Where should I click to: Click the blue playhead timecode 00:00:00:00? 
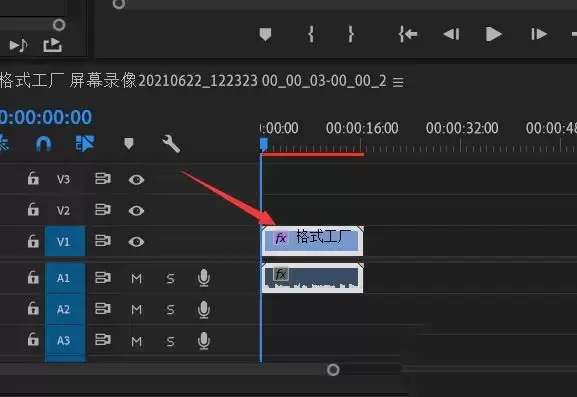46,117
